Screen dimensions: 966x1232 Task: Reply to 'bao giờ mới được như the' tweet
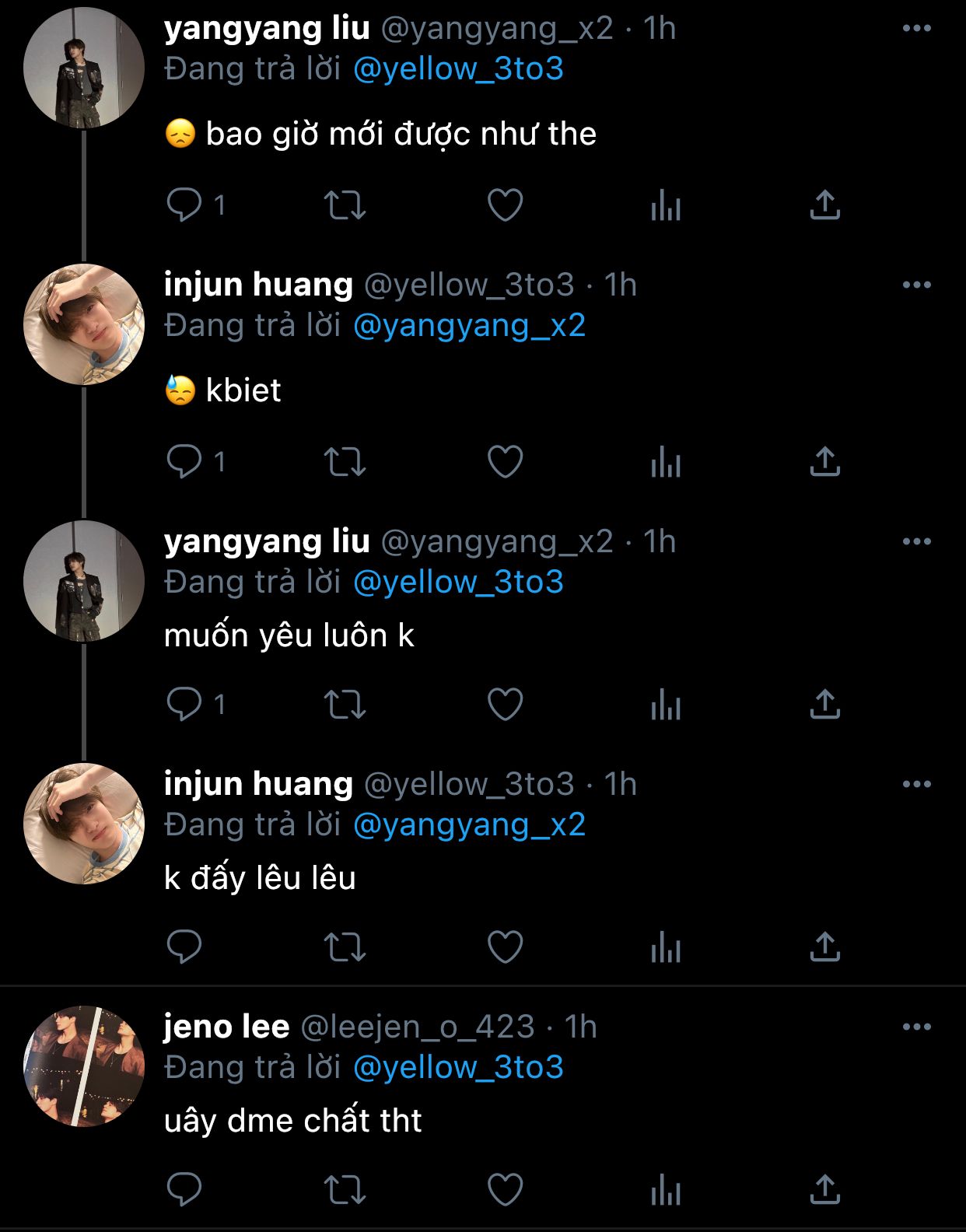(184, 205)
